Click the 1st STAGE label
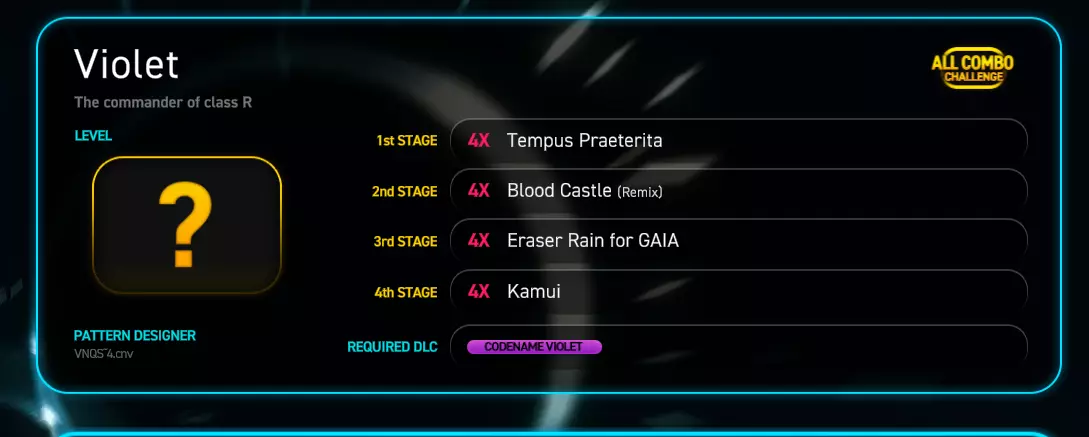This screenshot has width=1089, height=437. 407,141
